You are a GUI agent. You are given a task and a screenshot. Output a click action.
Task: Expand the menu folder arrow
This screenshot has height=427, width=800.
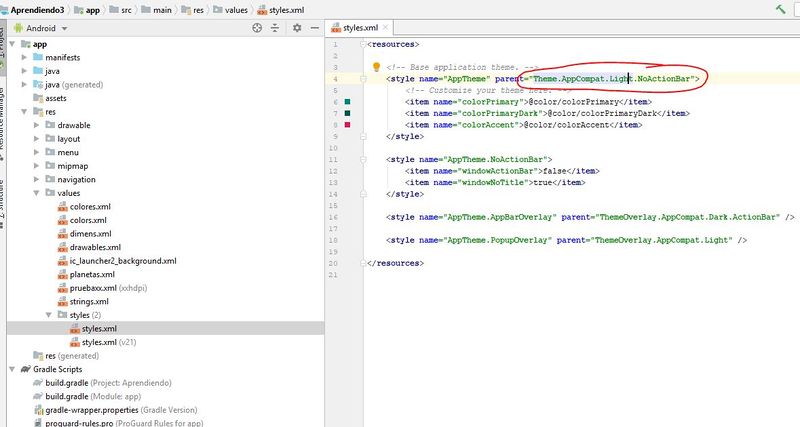tap(36, 152)
